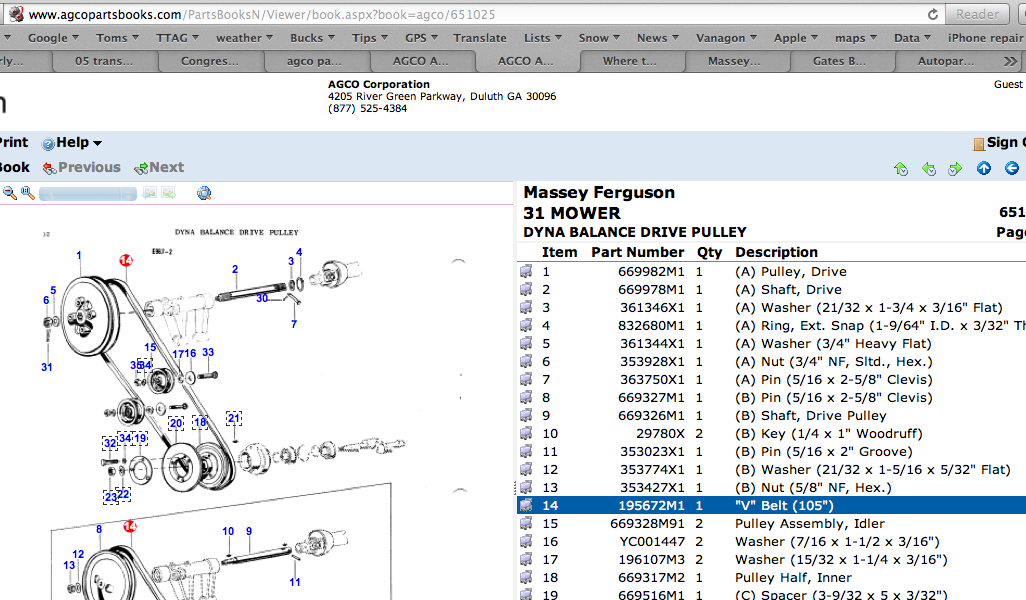This screenshot has height=600, width=1026.
Task: Click the blue Help question mark icon
Action: (x=48, y=143)
